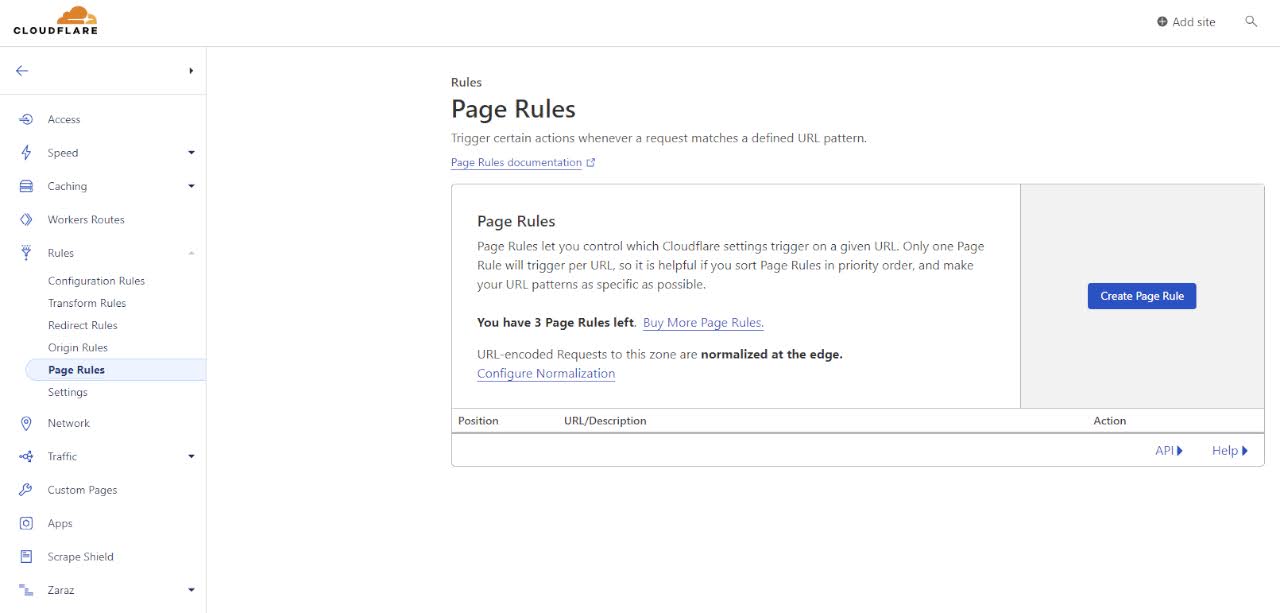Click the URL/Description column header

(x=605, y=421)
